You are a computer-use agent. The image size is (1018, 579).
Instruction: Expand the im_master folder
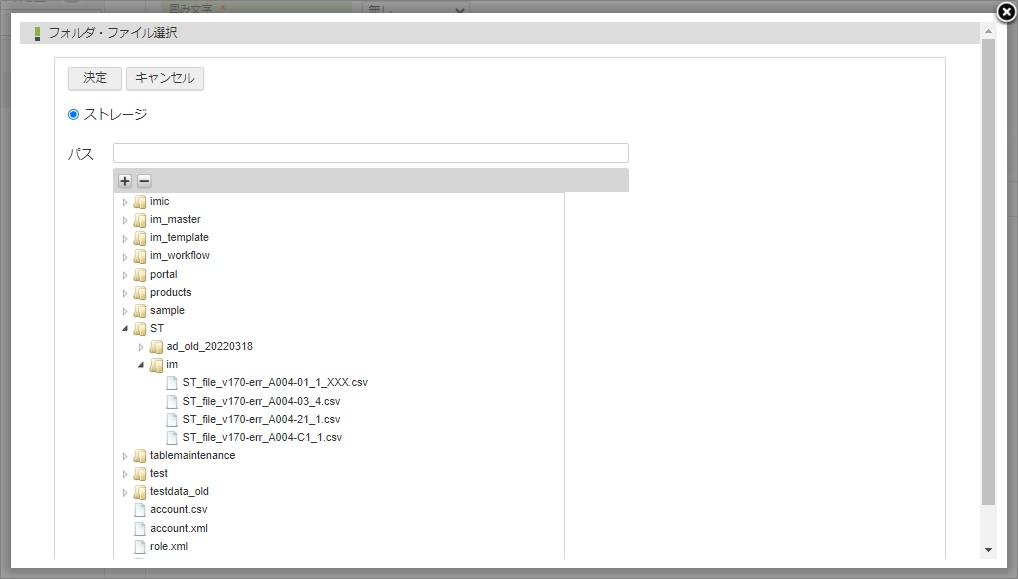click(125, 220)
